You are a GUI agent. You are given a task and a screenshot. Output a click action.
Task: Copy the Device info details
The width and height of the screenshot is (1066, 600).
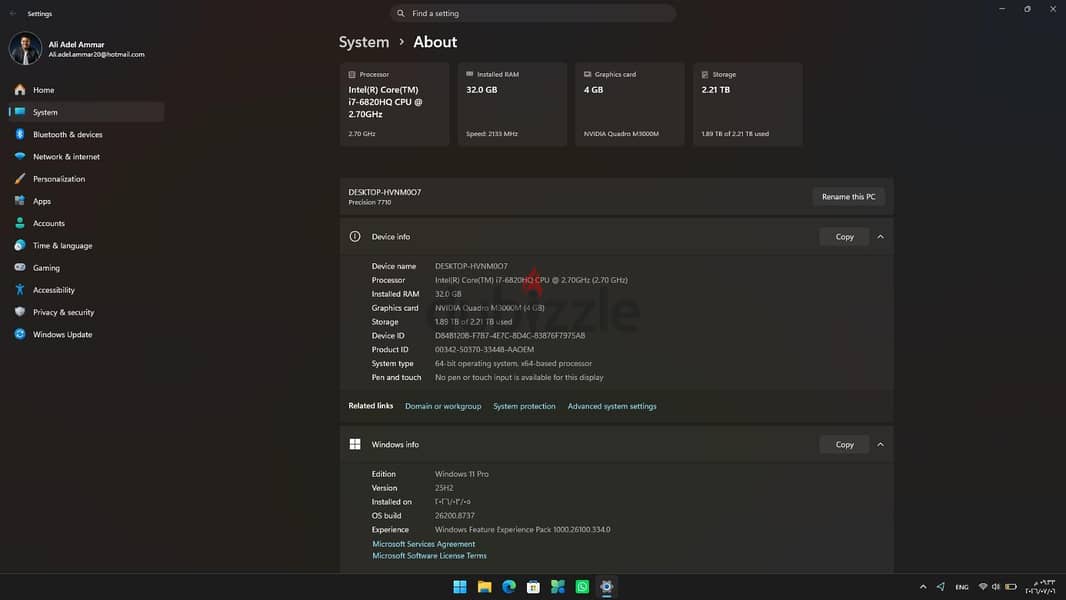coord(844,236)
